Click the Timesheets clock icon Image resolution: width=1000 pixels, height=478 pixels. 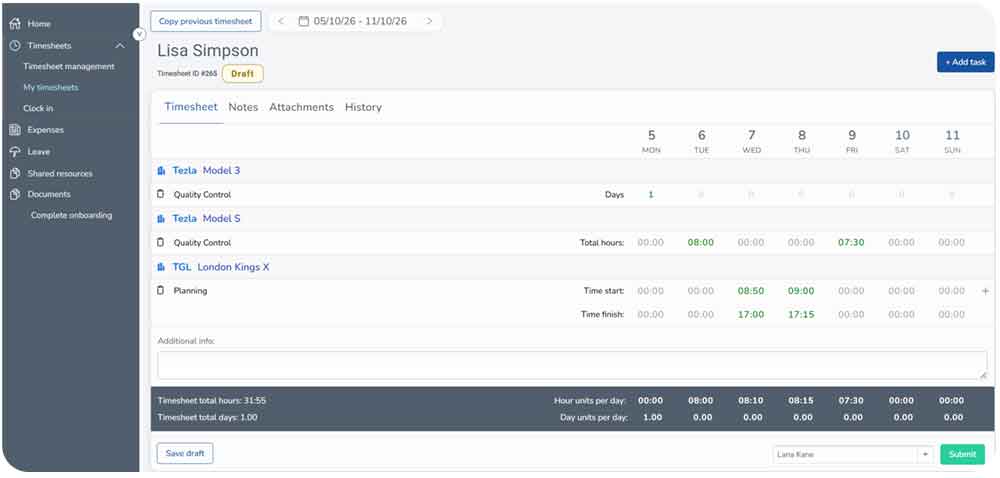click(15, 45)
